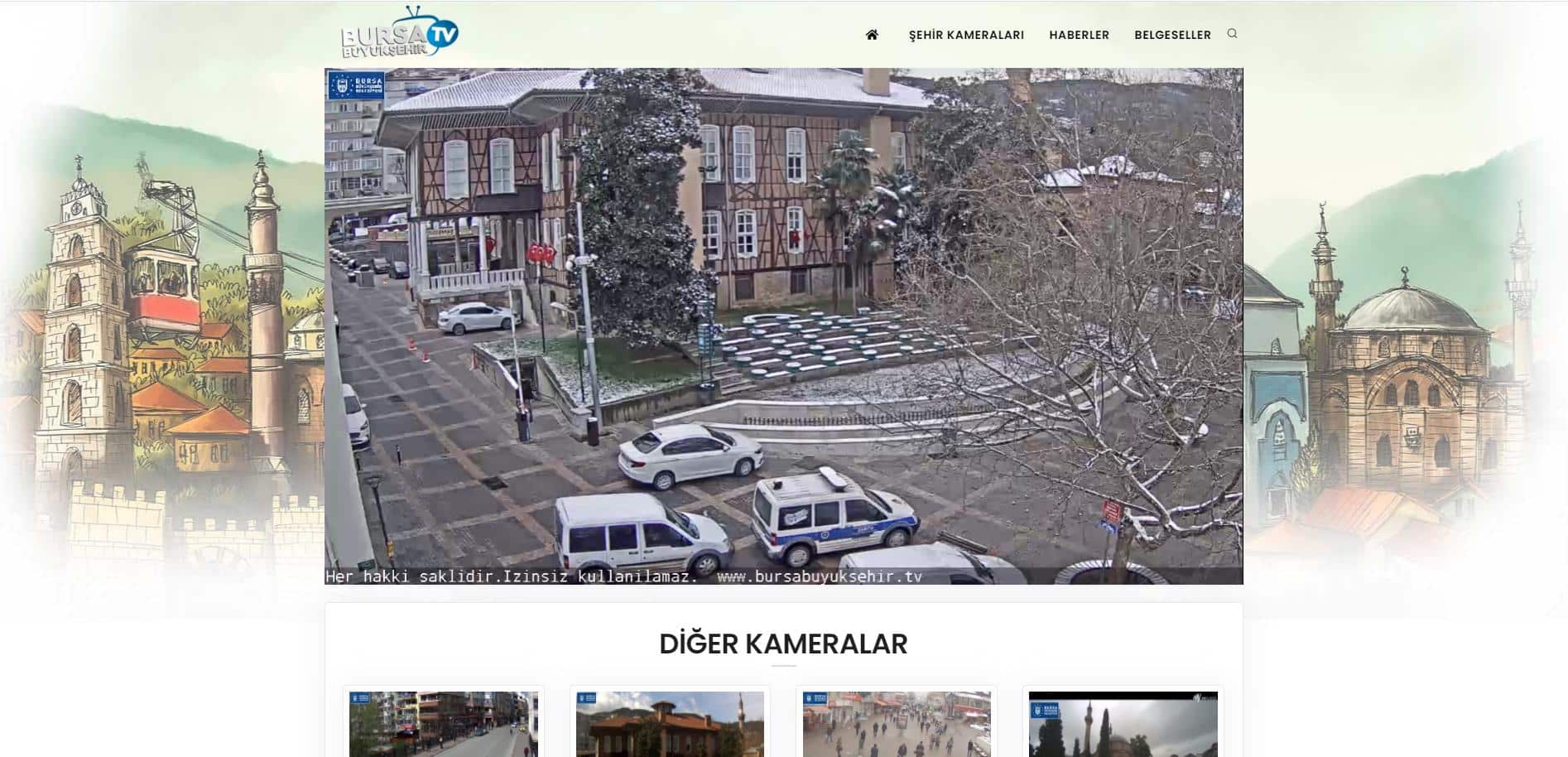Open the Belgeseller menu item
Viewport: 1568px width, 757px height.
tap(1172, 35)
